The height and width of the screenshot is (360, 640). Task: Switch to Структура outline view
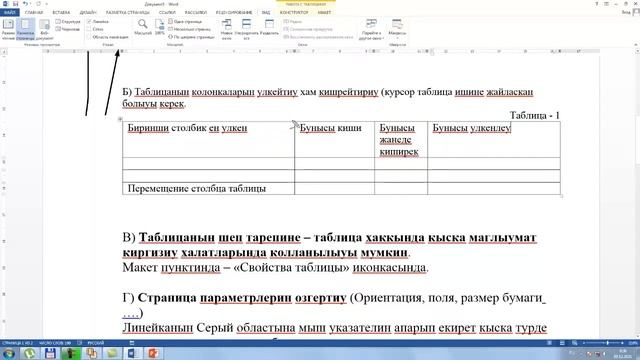tap(68, 22)
